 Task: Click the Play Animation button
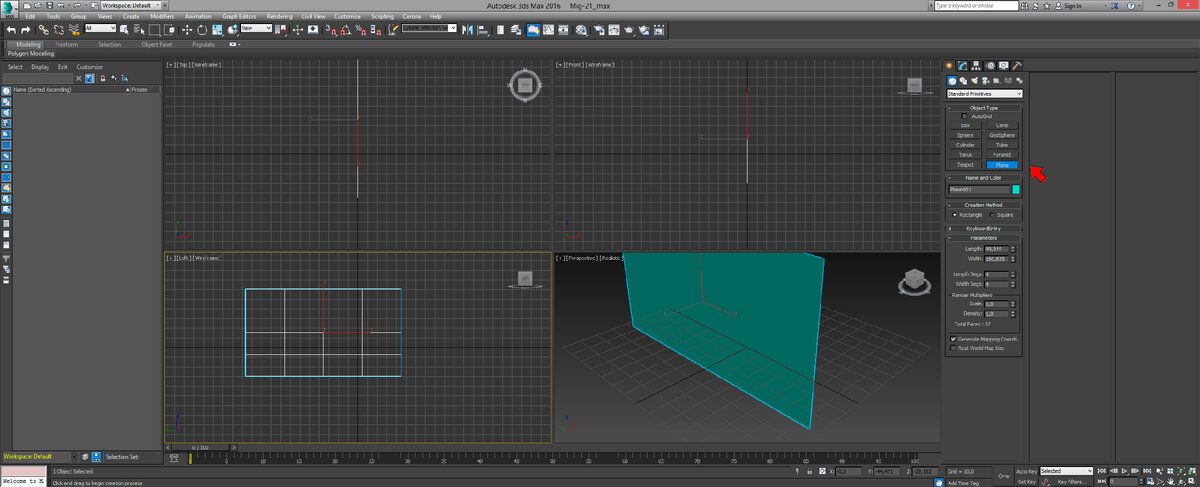(1125, 471)
